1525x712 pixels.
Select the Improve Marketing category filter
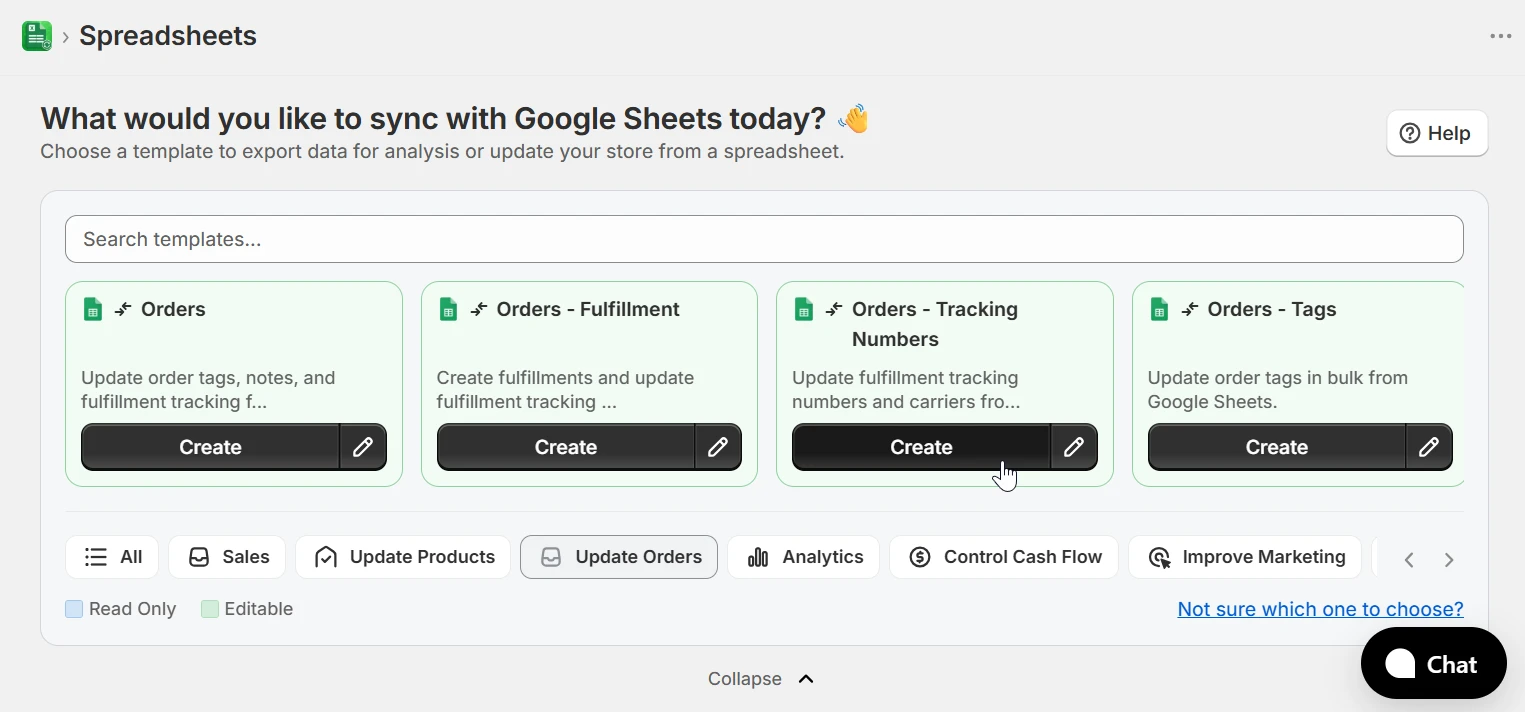[x=1245, y=557]
